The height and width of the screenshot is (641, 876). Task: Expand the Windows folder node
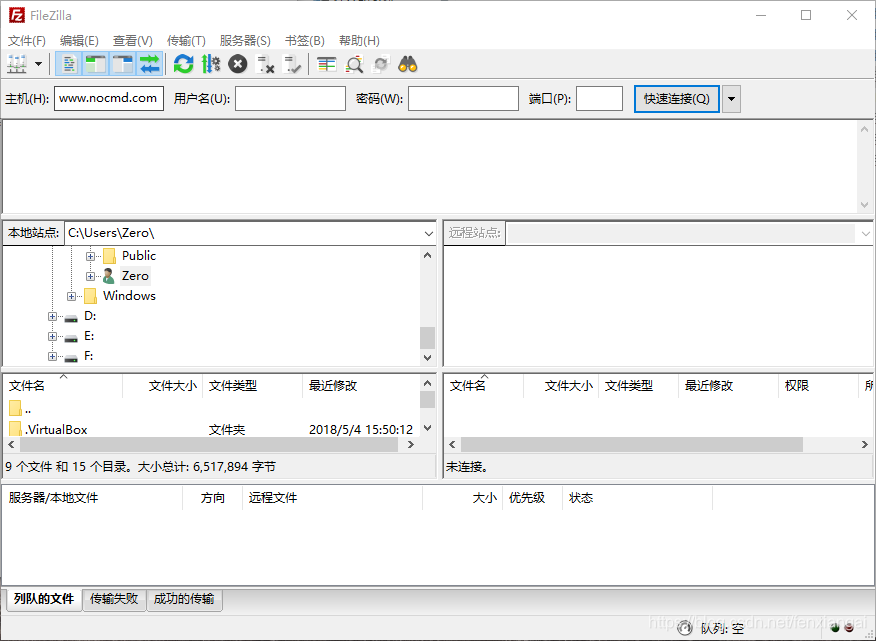(x=71, y=297)
